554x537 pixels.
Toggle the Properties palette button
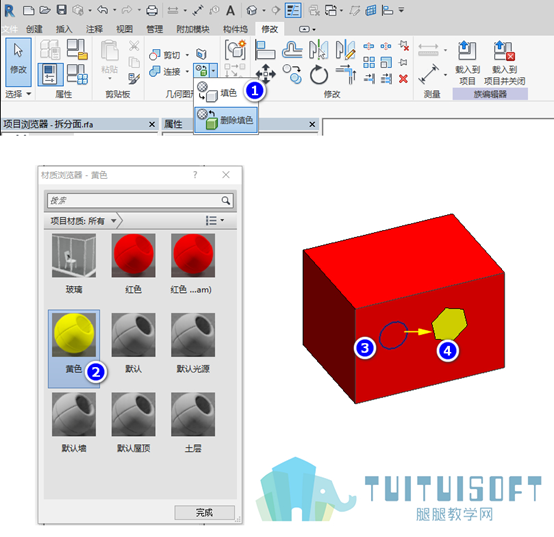[x=50, y=74]
